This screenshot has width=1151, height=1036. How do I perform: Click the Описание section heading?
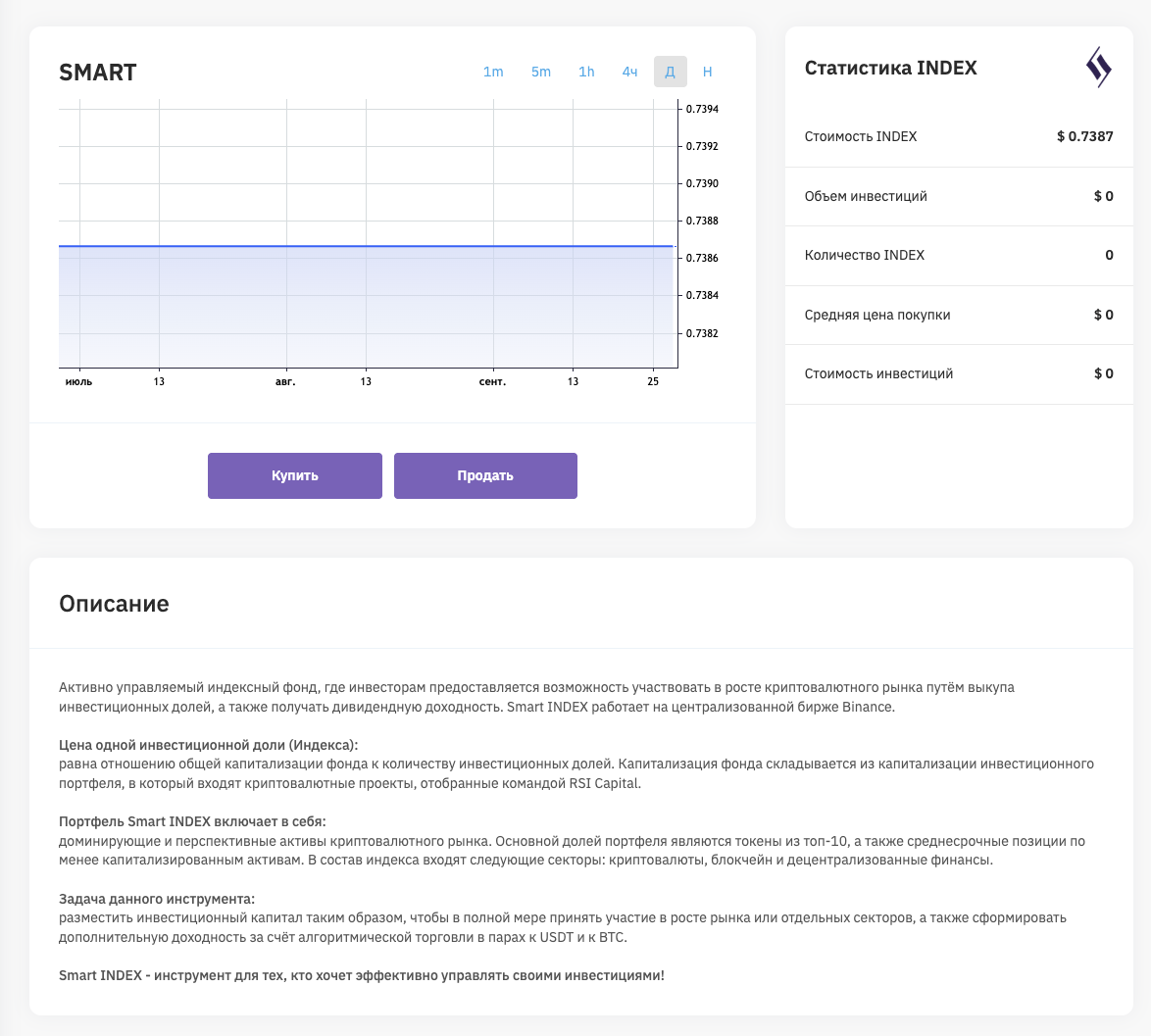point(114,604)
